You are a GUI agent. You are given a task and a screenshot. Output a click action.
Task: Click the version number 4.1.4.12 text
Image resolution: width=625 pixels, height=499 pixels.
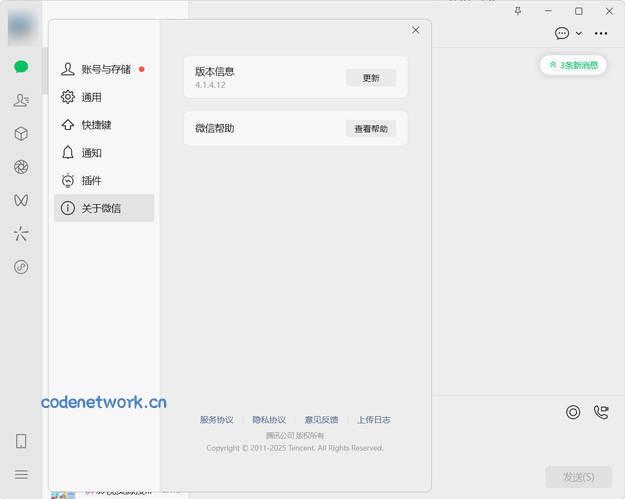point(210,85)
